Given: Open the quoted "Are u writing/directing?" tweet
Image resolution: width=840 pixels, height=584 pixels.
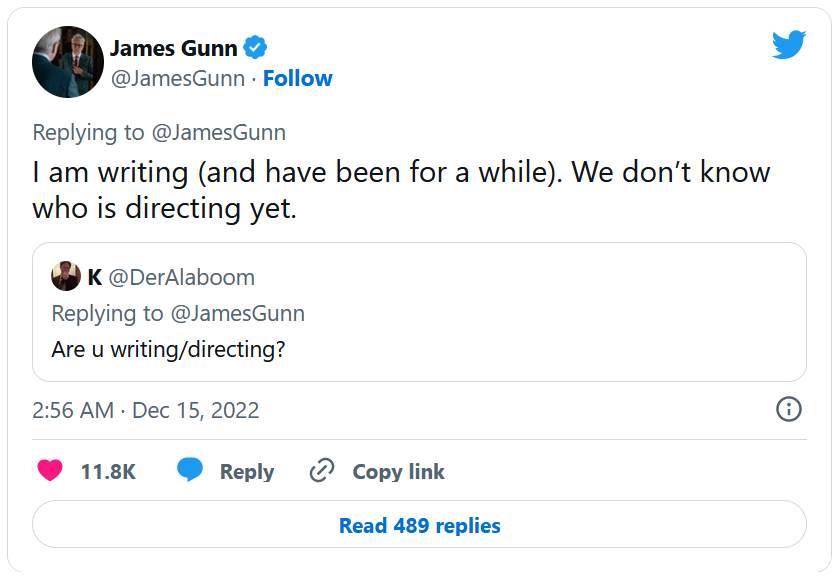Looking at the screenshot, I should coord(168,350).
